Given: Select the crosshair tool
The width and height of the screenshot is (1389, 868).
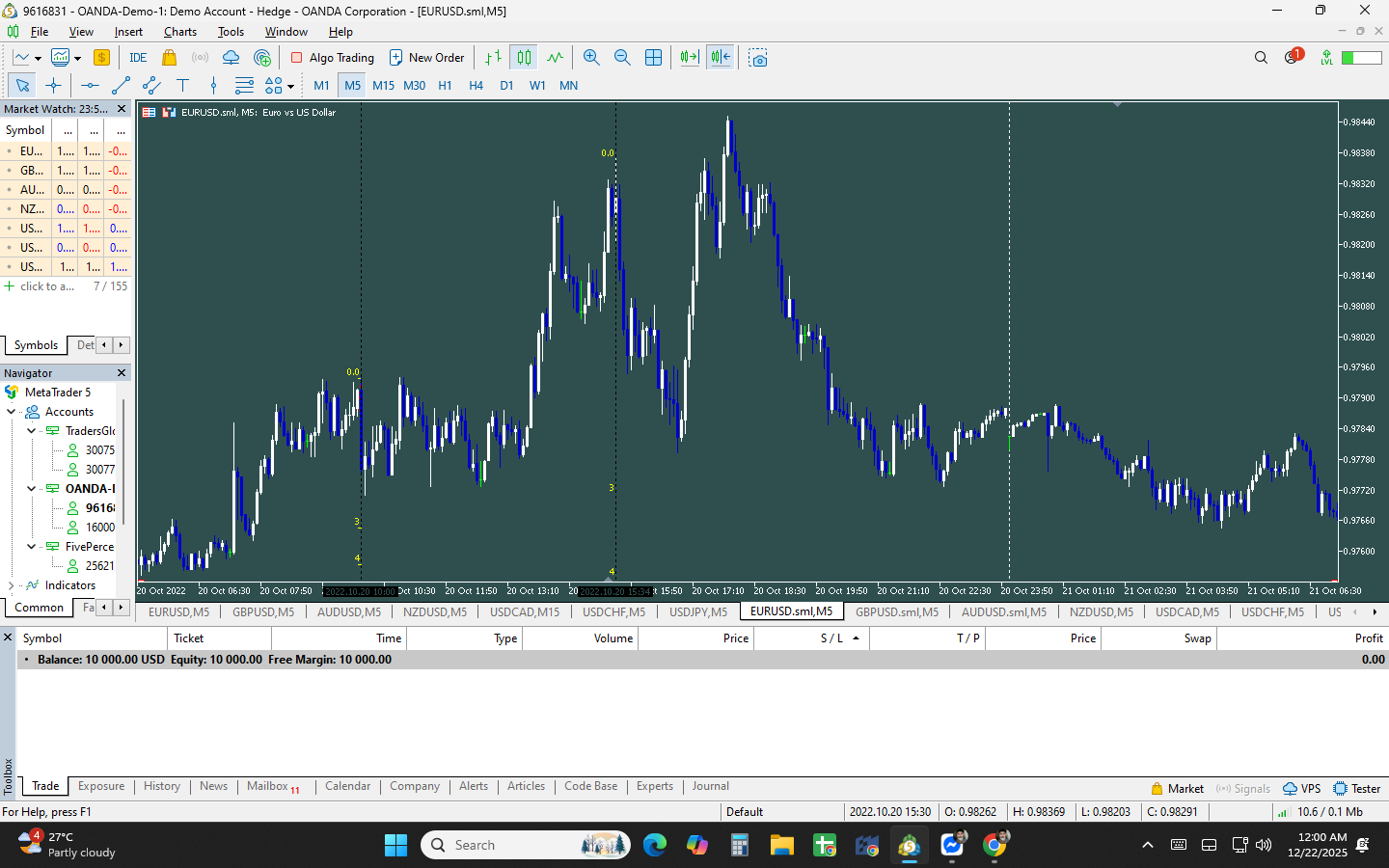Looking at the screenshot, I should pyautogui.click(x=53, y=86).
